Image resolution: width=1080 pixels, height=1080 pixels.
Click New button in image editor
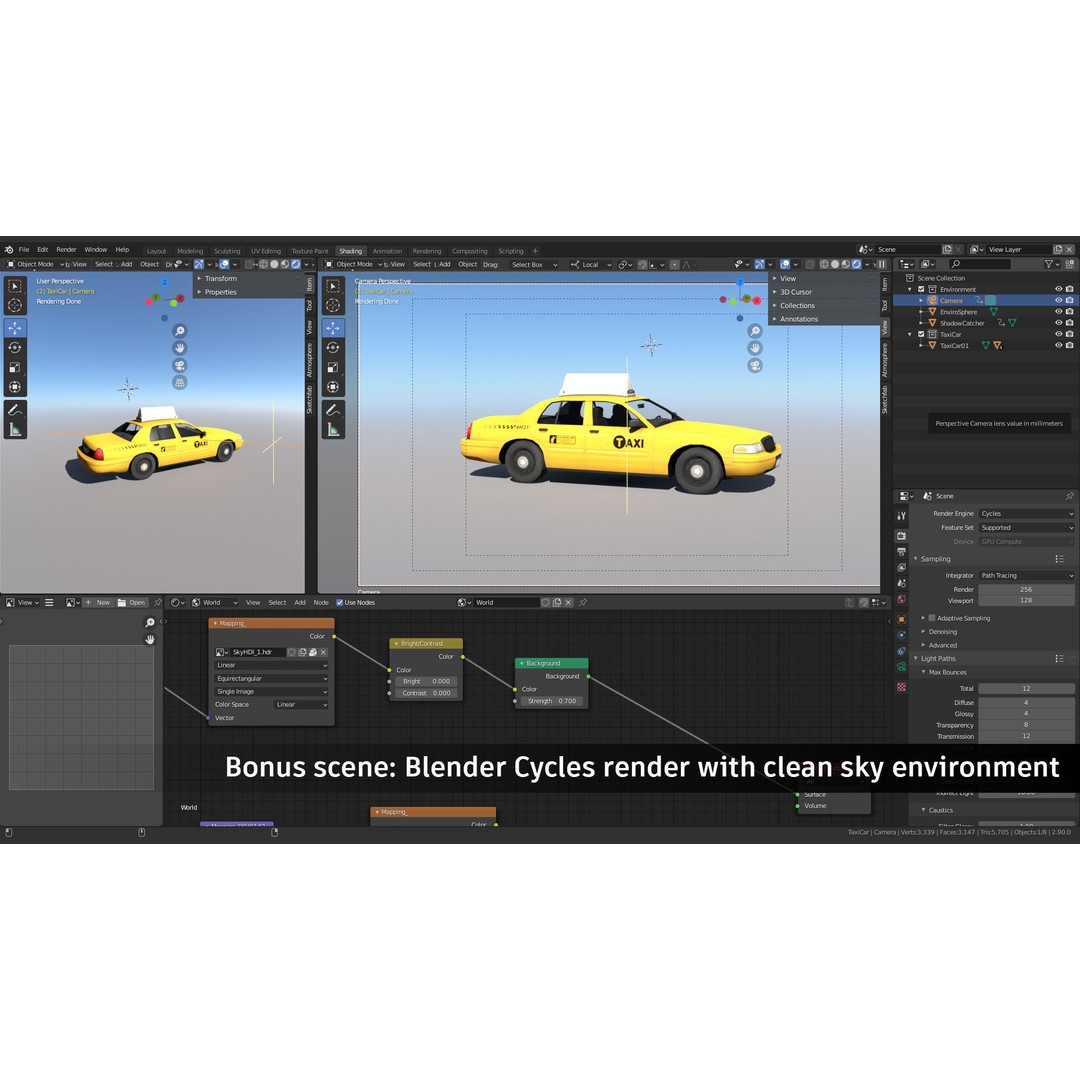(x=98, y=603)
